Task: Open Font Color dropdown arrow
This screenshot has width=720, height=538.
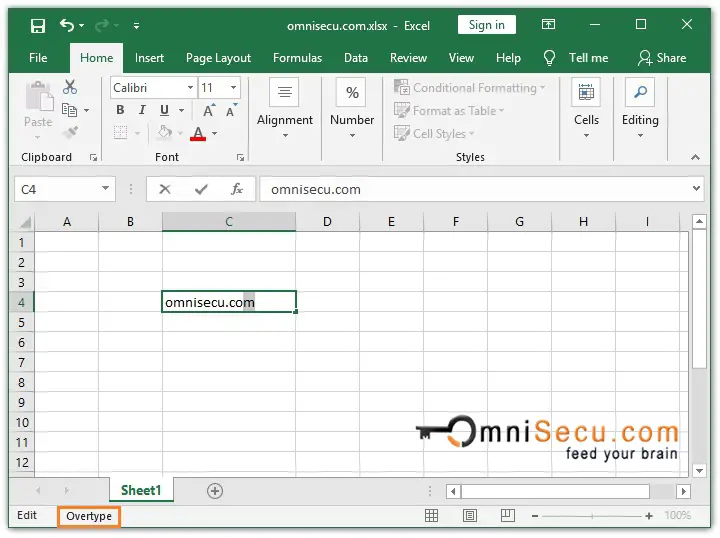Action: point(214,134)
